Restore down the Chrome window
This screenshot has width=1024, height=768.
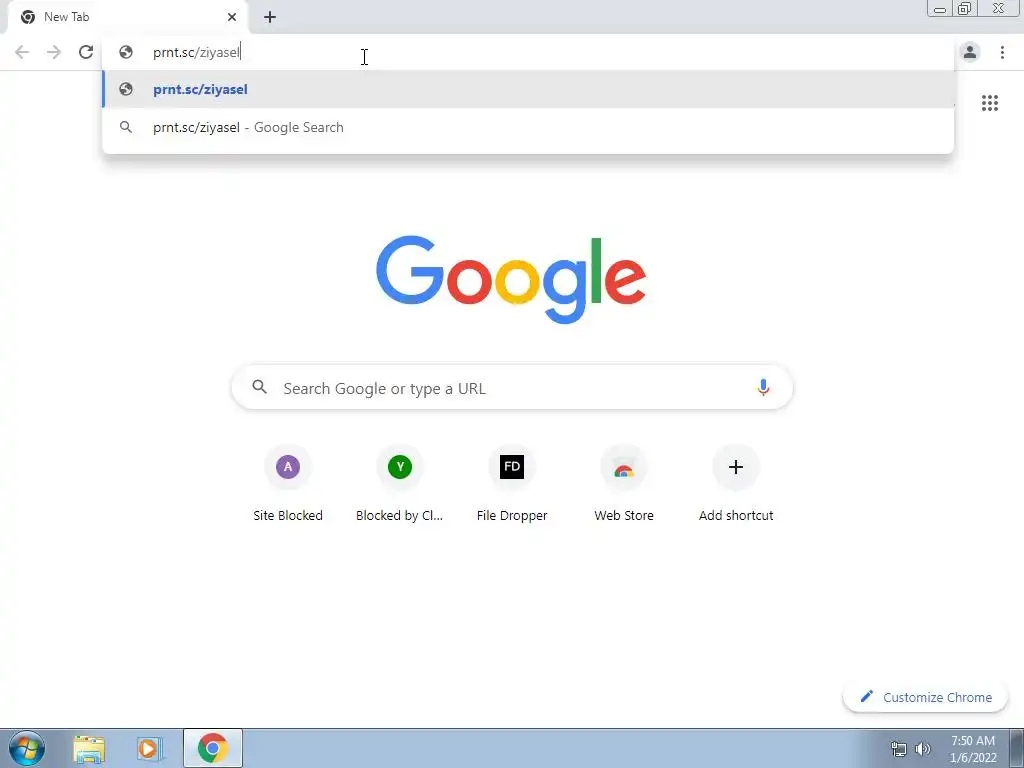[965, 9]
